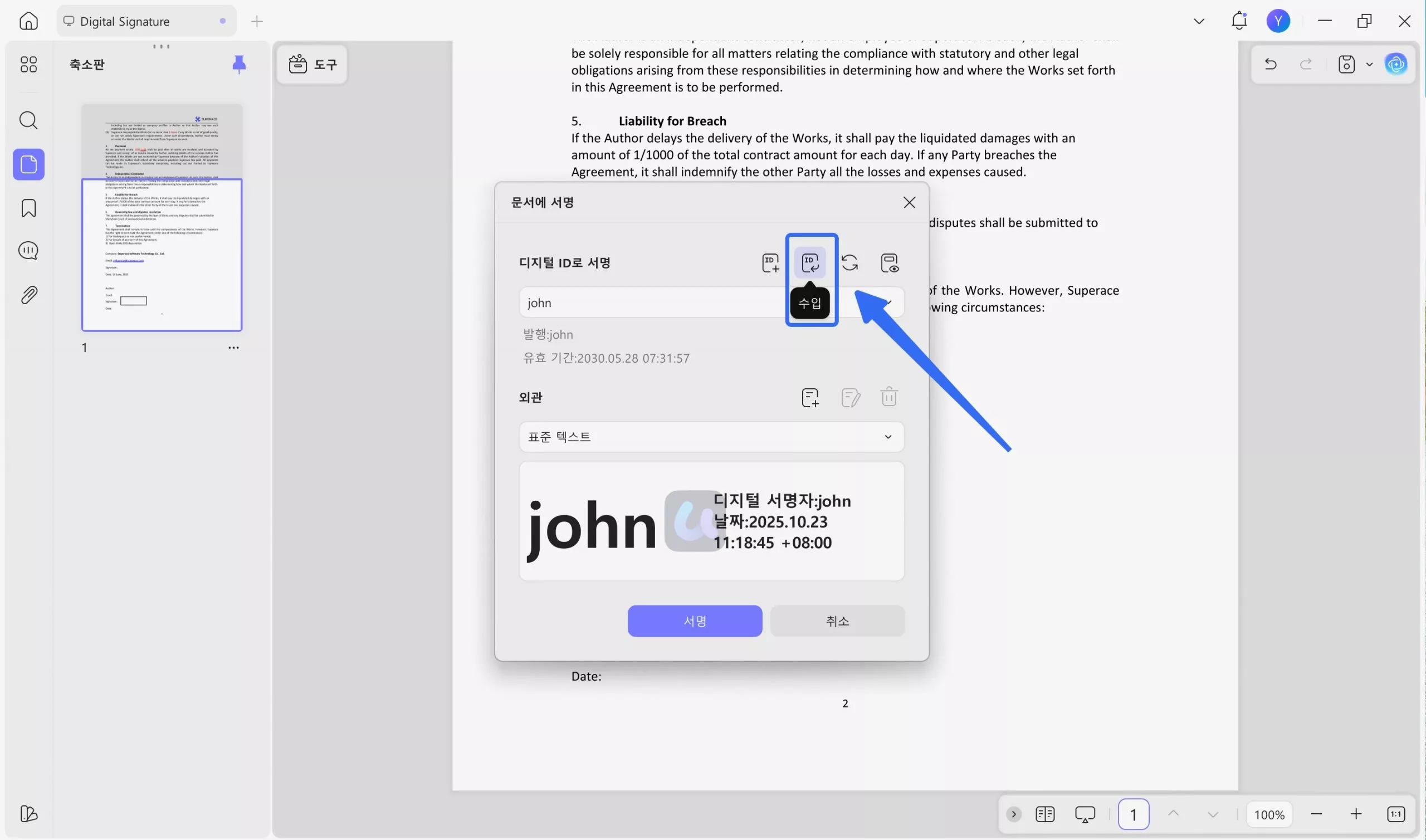Open the bookmarks panel in sidebar

click(x=28, y=208)
